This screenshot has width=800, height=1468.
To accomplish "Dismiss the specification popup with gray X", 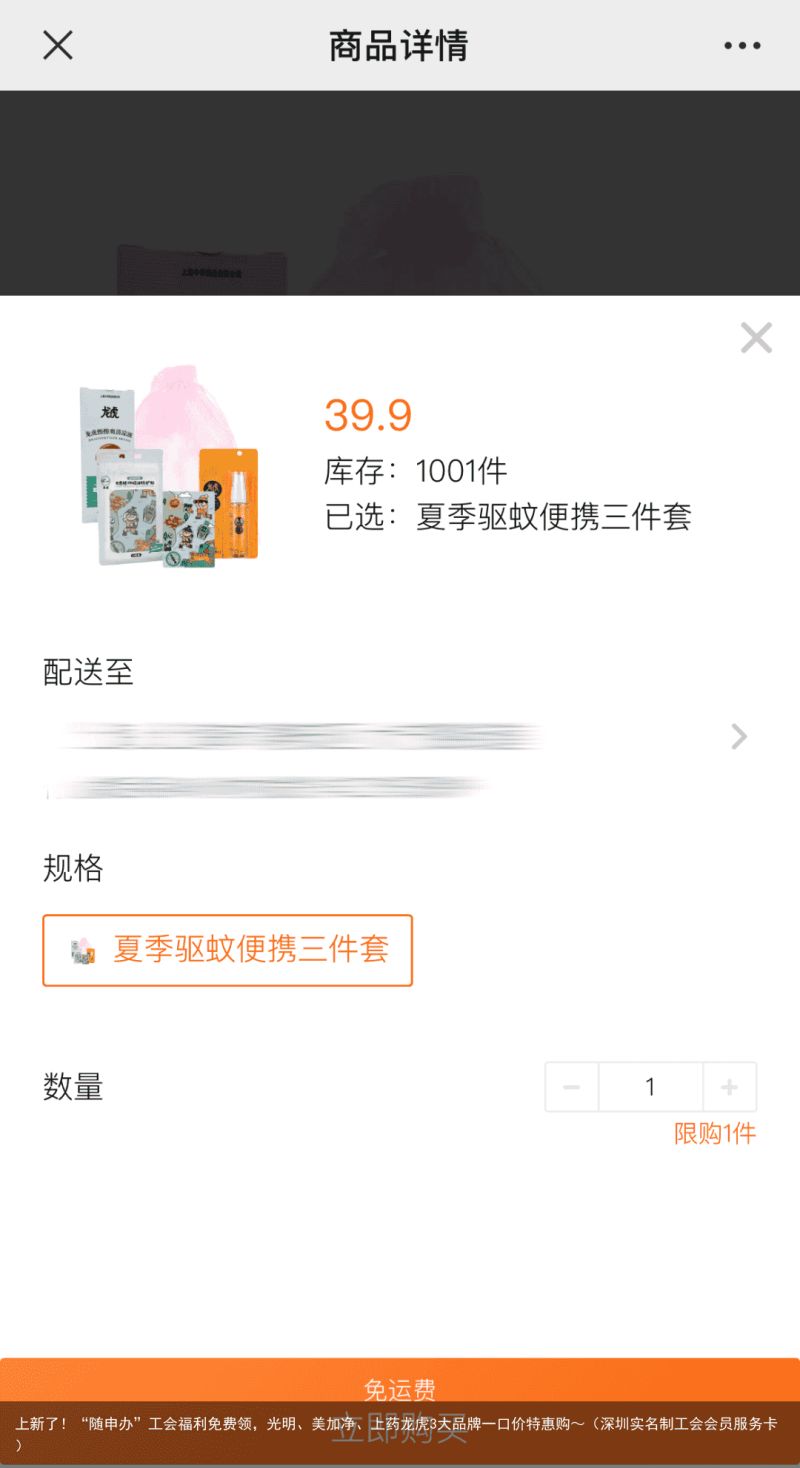I will 756,338.
